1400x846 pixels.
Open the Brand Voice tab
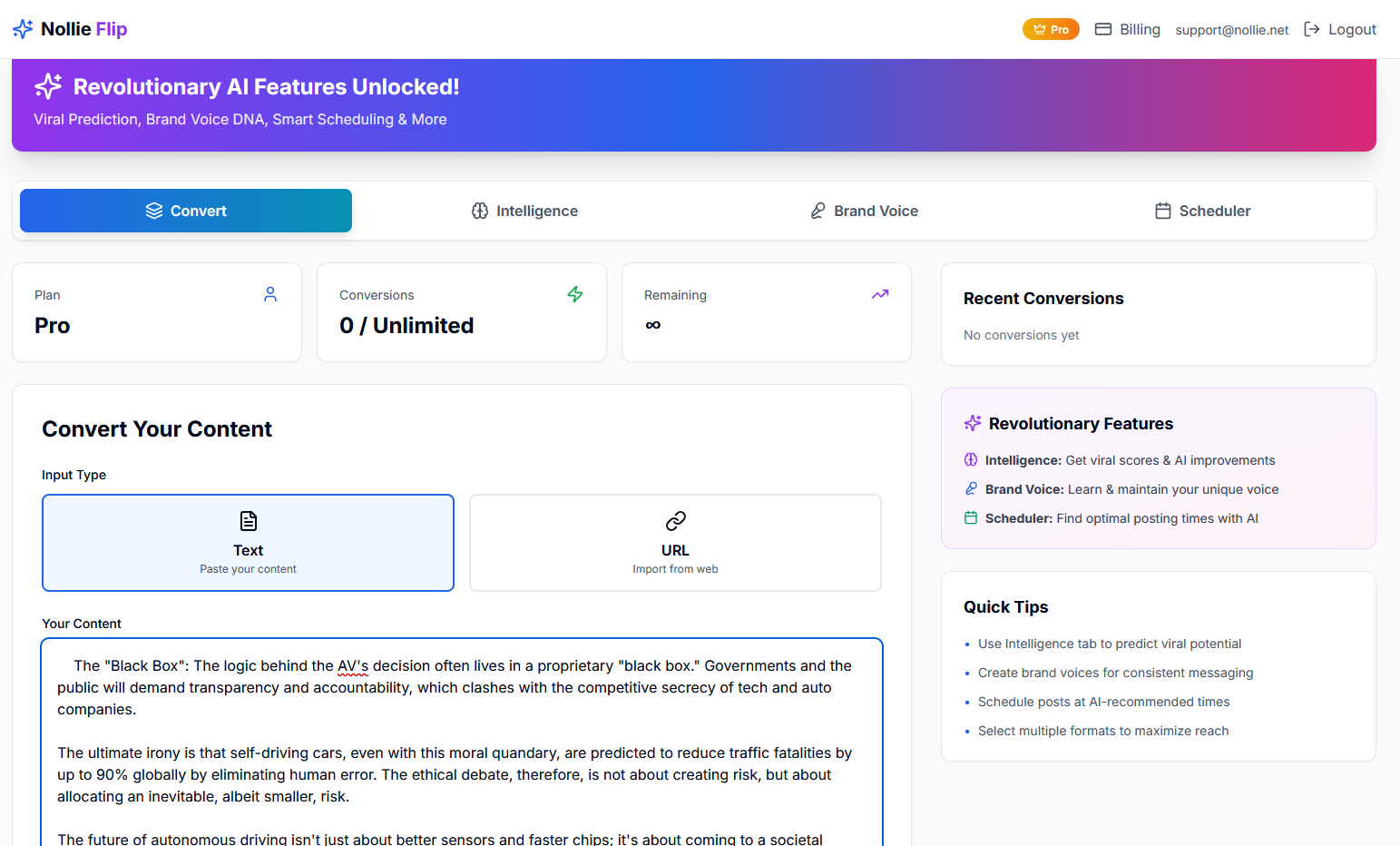pos(864,211)
